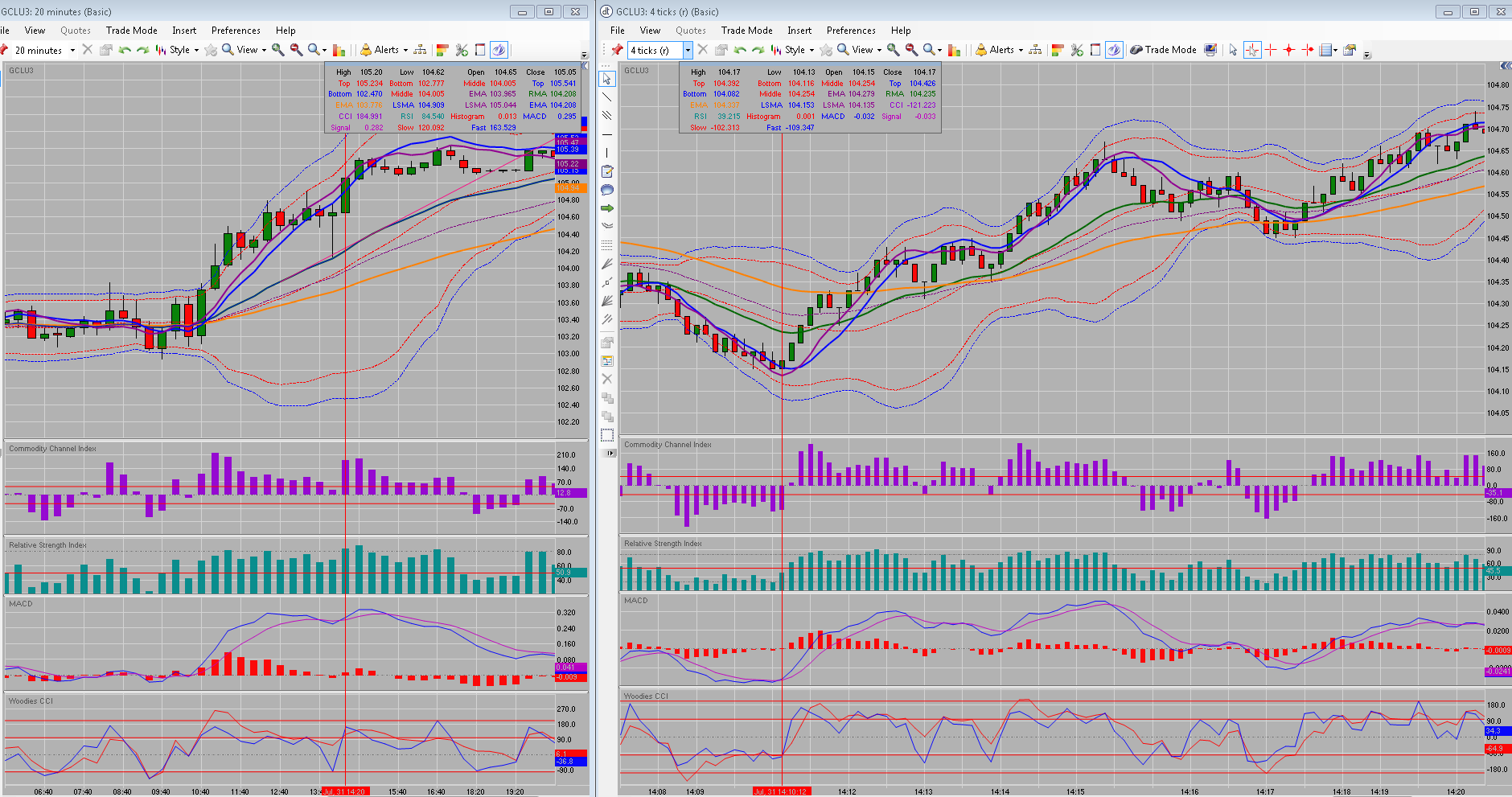Open bar chart icon in 4 ticks toolbar
This screenshot has height=797, width=1512.
click(x=955, y=50)
